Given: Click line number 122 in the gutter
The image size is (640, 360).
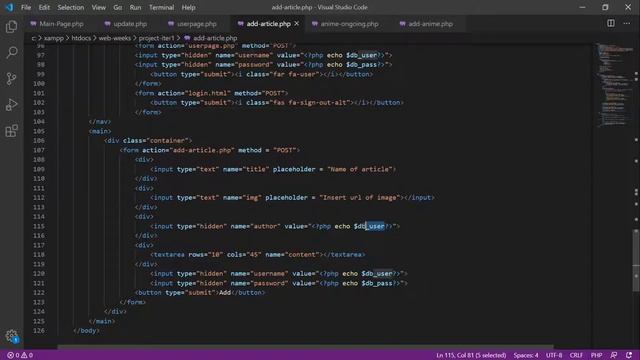Looking at the screenshot, I should (x=39, y=293).
